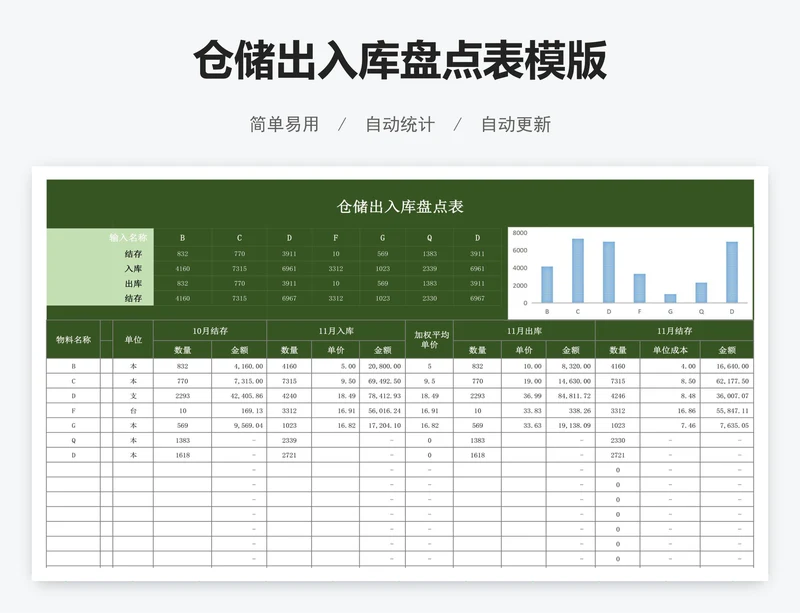
Task: Select cell with amount 9,569.04
Action: pyautogui.click(x=239, y=425)
